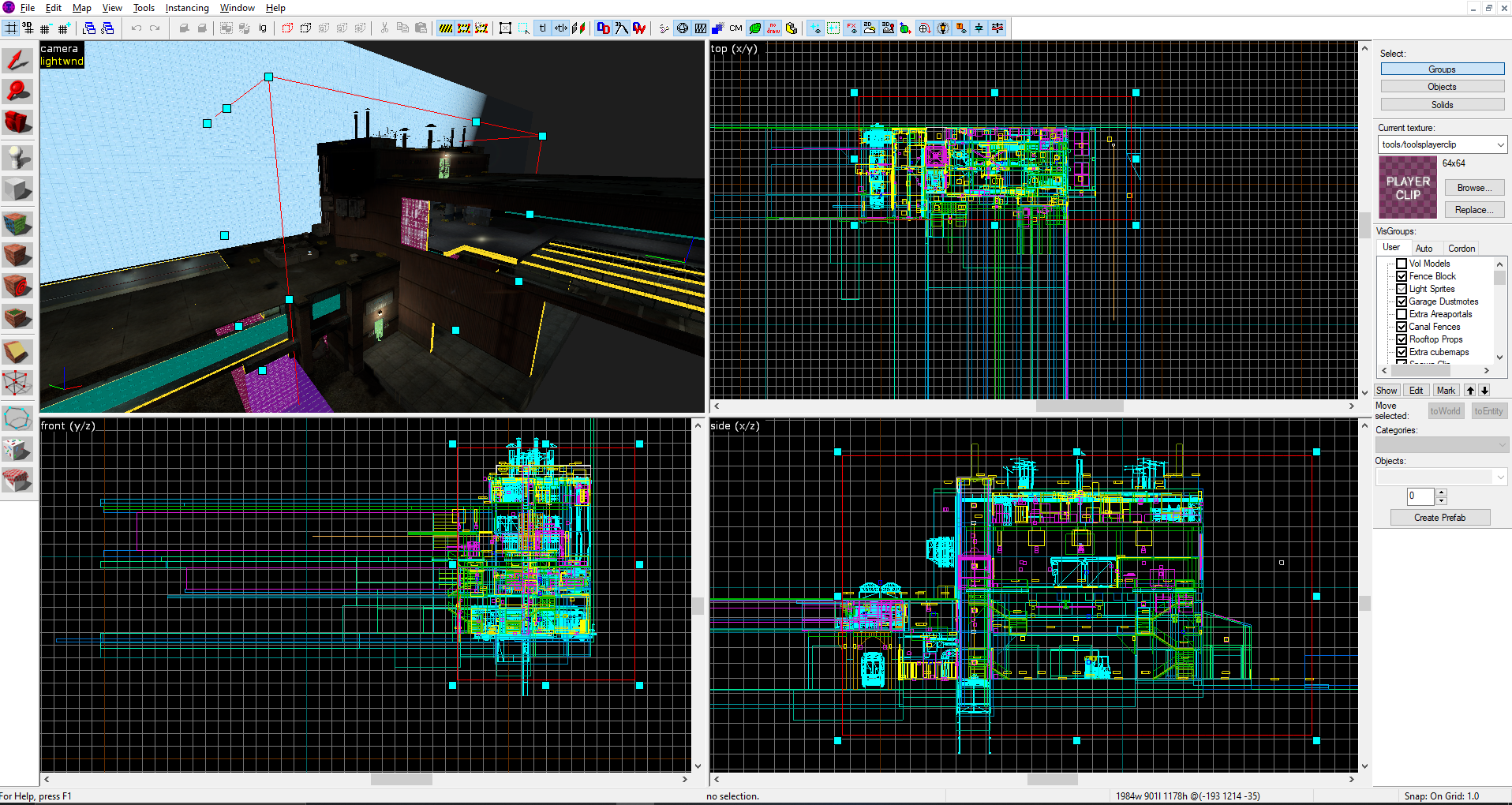
Task: Toggle the scaling texture lock icon
Action: tap(561, 28)
